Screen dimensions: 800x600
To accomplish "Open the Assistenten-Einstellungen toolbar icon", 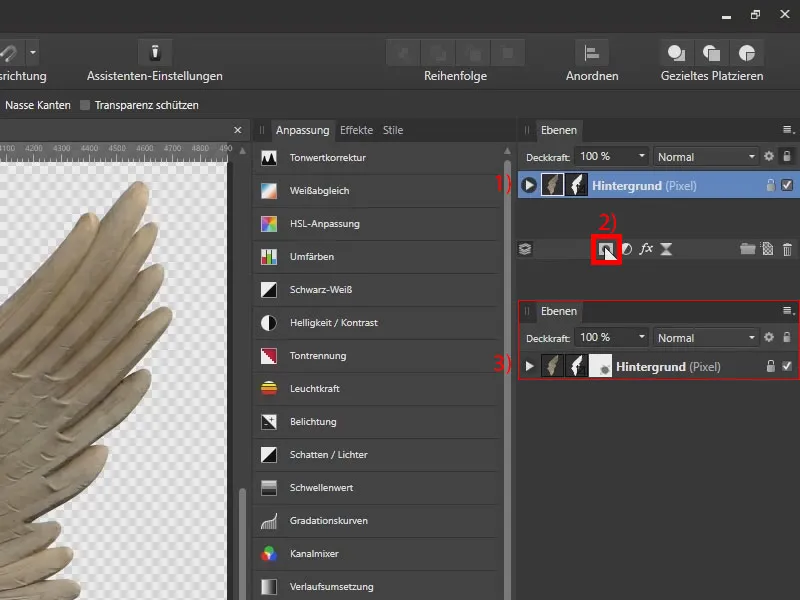I will 155,53.
